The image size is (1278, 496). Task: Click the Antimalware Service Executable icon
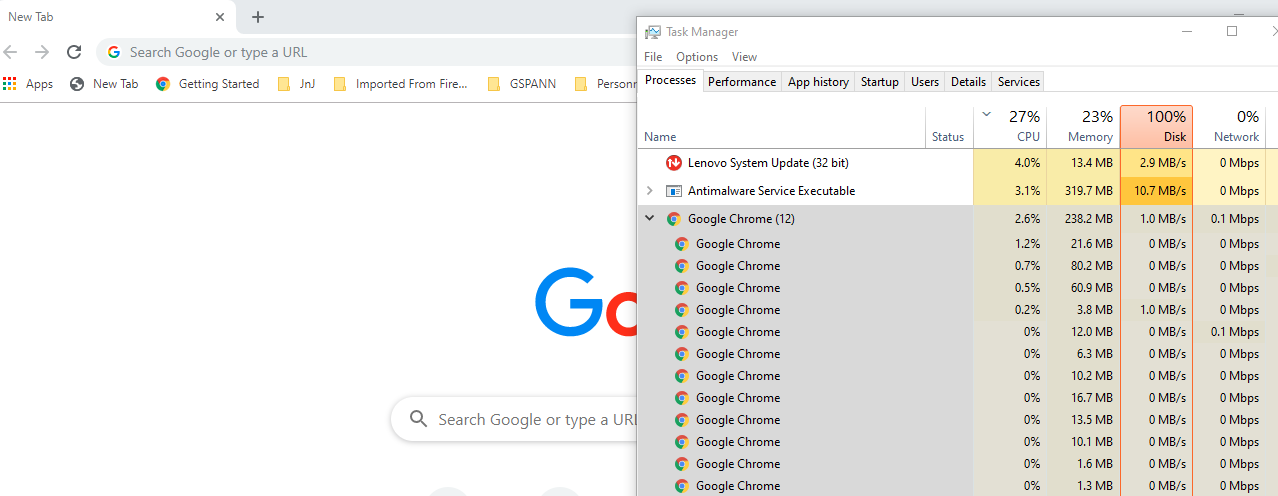674,191
